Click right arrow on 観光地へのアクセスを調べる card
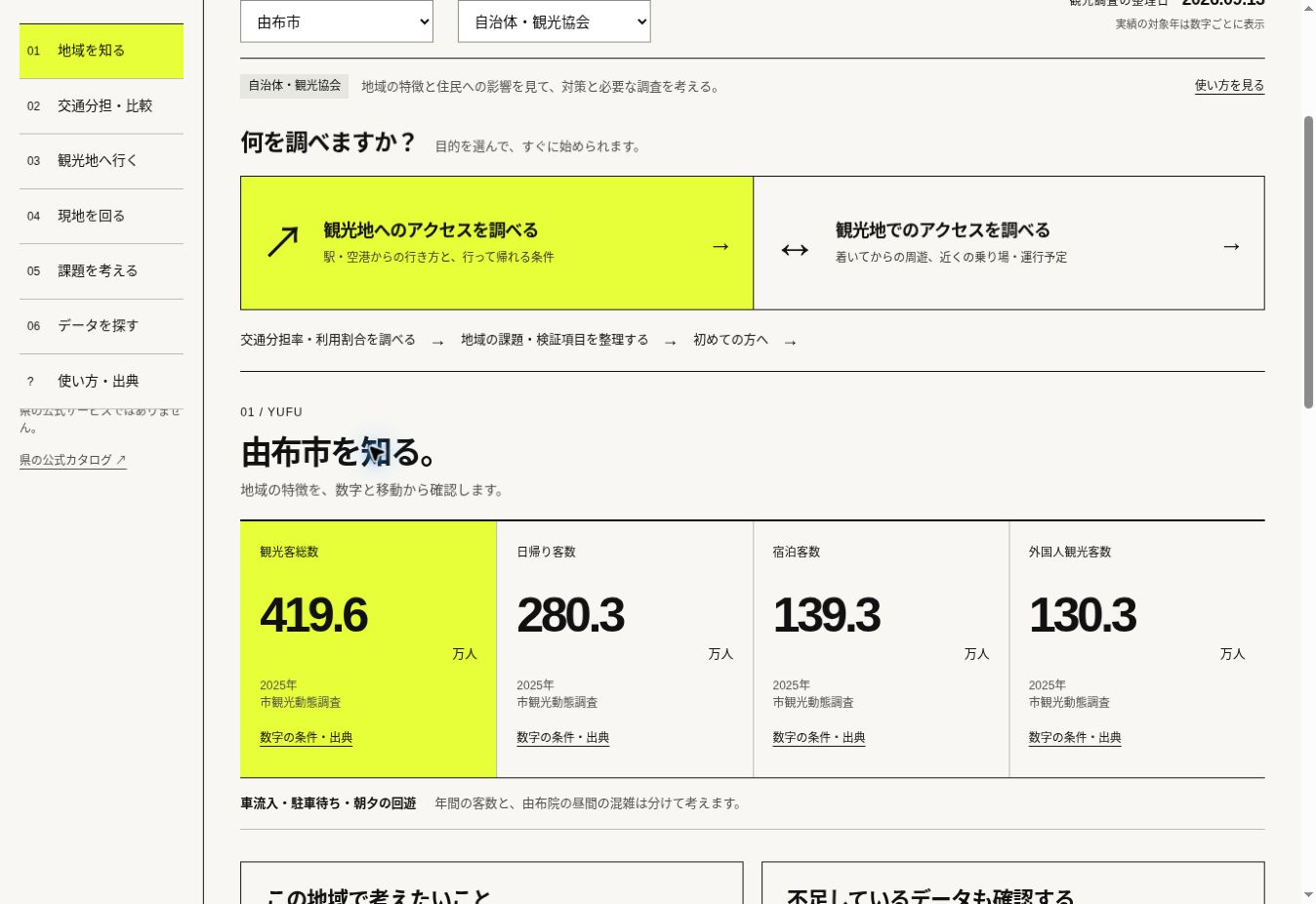Screen dimensions: 1316x904 click(x=720, y=246)
